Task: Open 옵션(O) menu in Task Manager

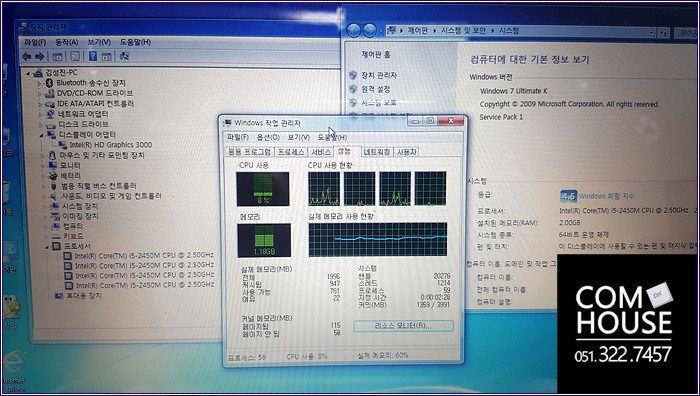Action: [x=268, y=137]
